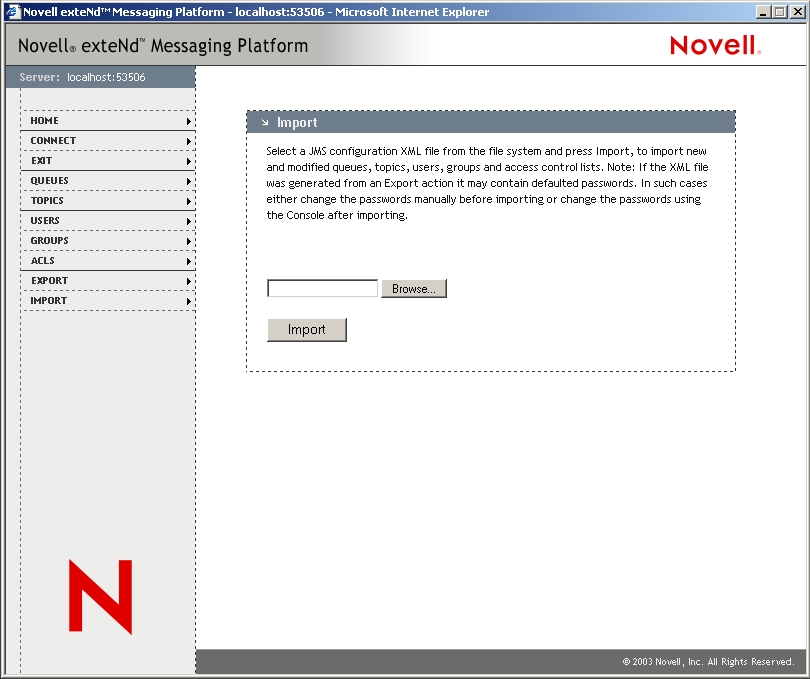810x679 pixels.
Task: Click the arrow next to ACLS
Action: (x=189, y=261)
